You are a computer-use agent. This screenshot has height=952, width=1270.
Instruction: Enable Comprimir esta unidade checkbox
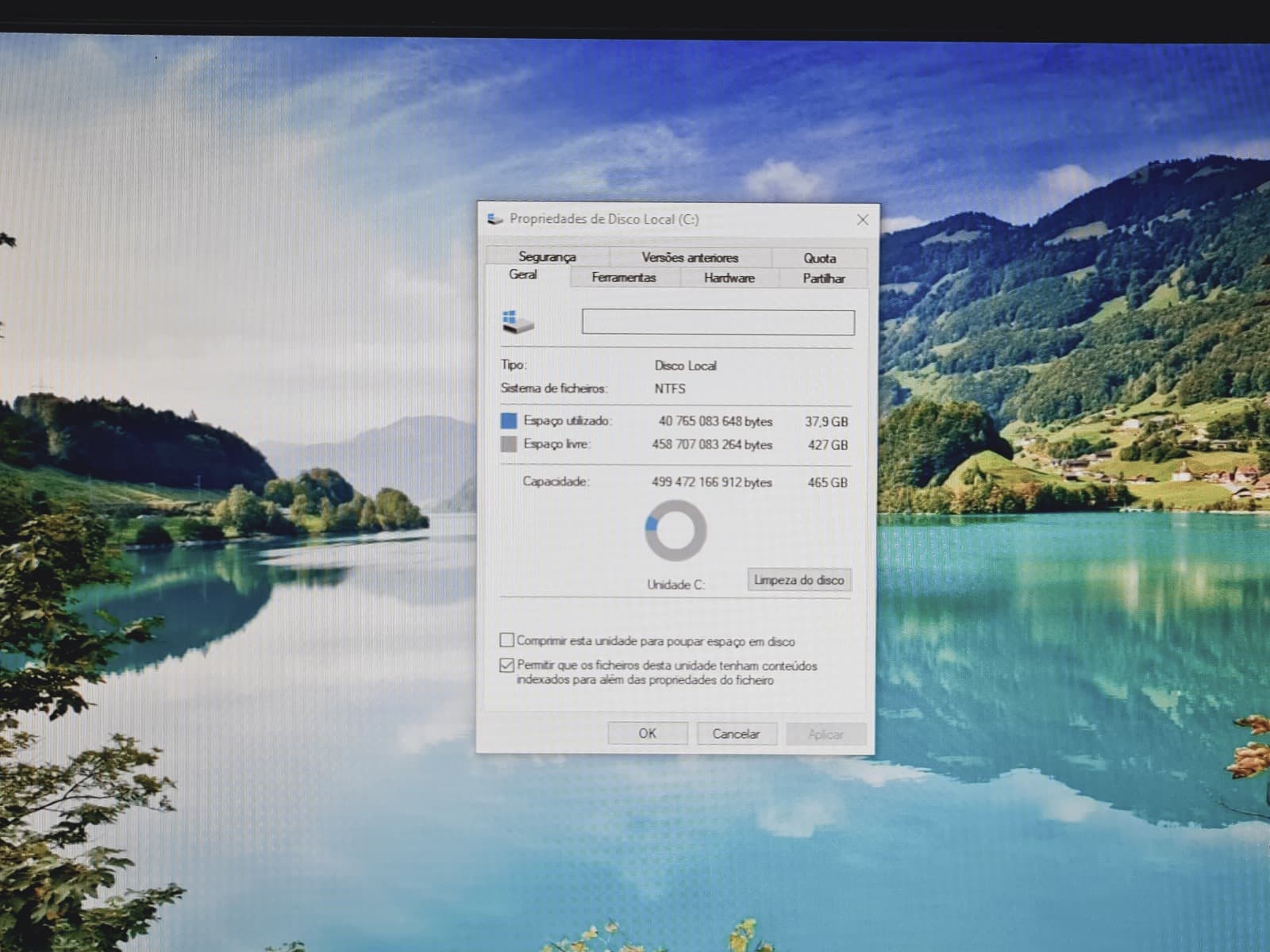tap(506, 640)
